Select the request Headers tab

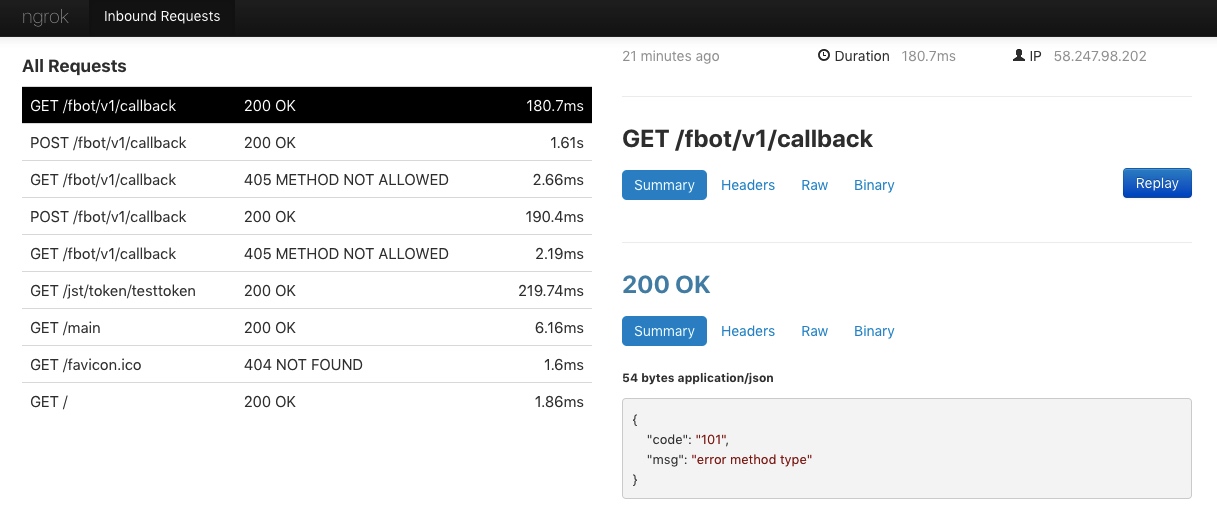(x=748, y=185)
